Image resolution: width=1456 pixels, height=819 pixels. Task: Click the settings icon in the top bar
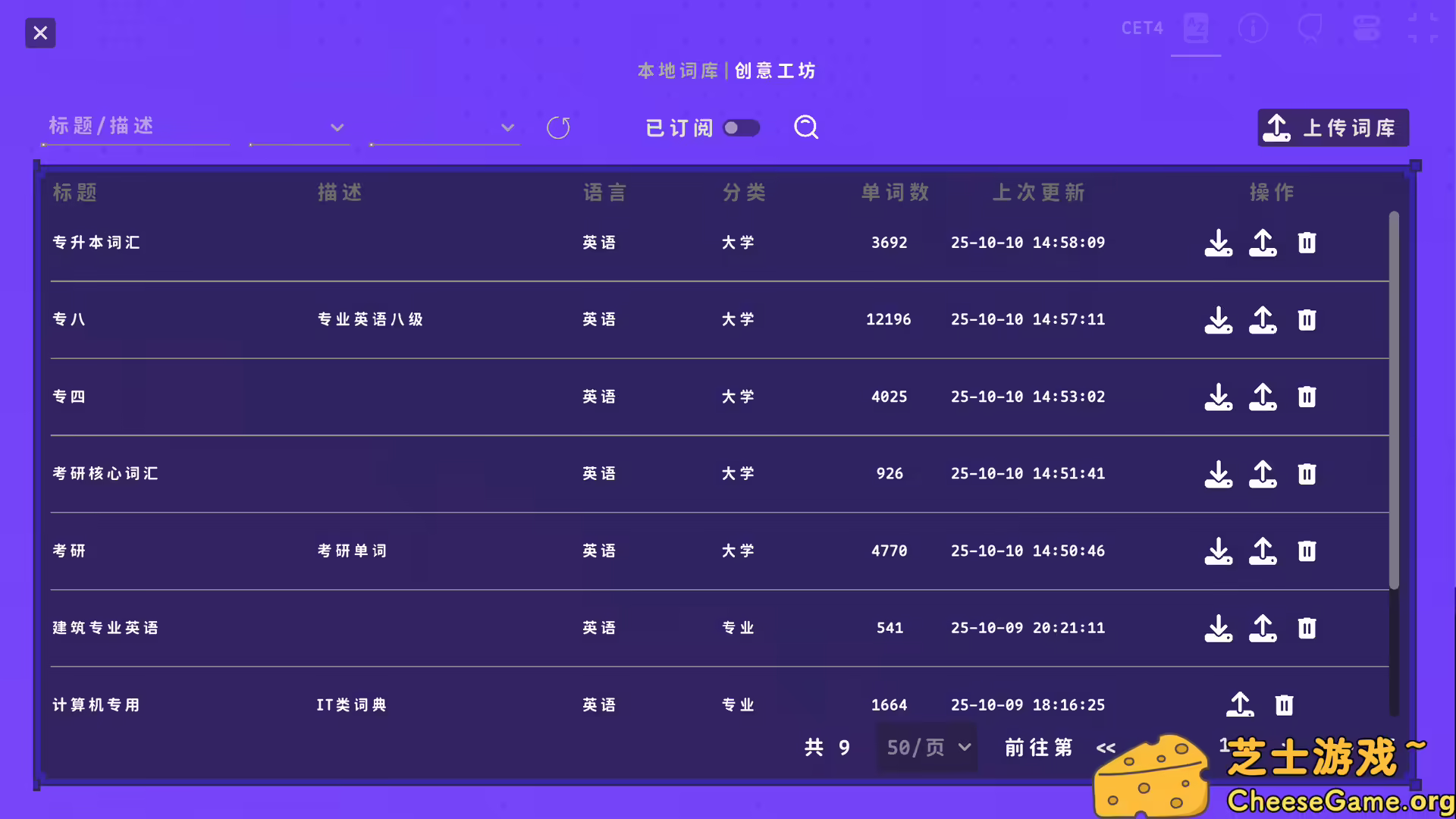click(x=1367, y=27)
